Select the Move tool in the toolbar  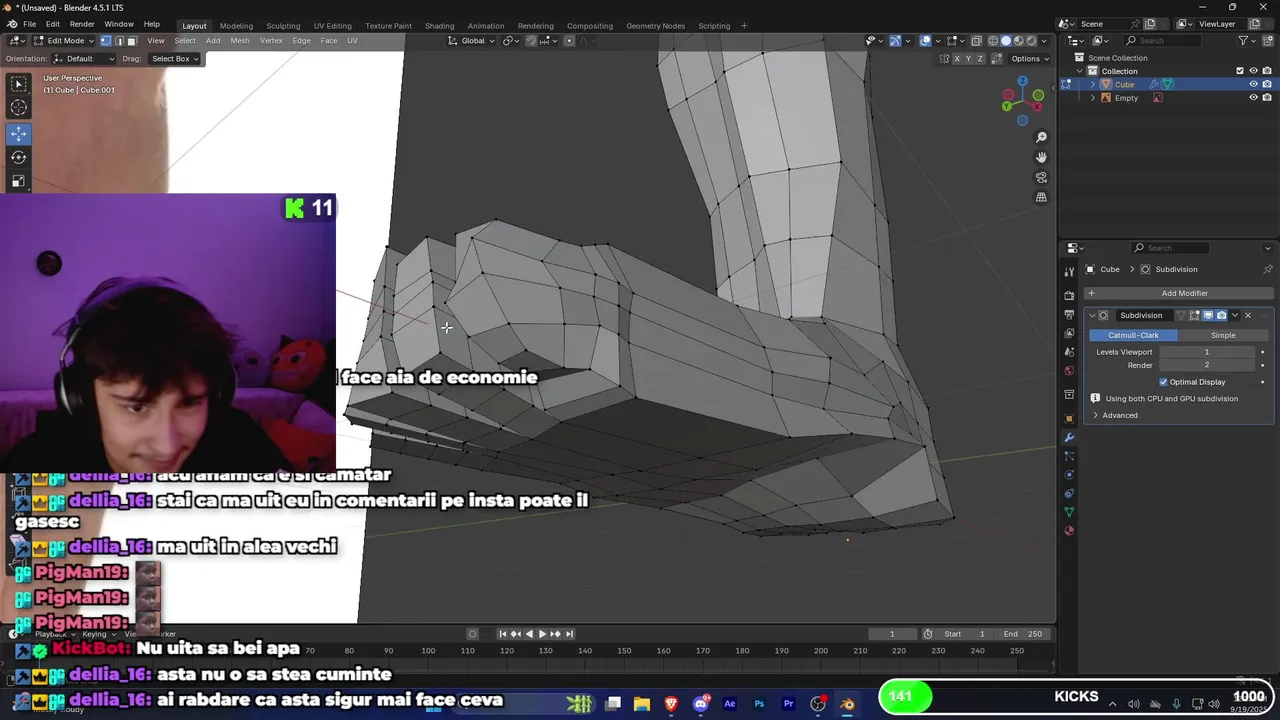coord(19,133)
